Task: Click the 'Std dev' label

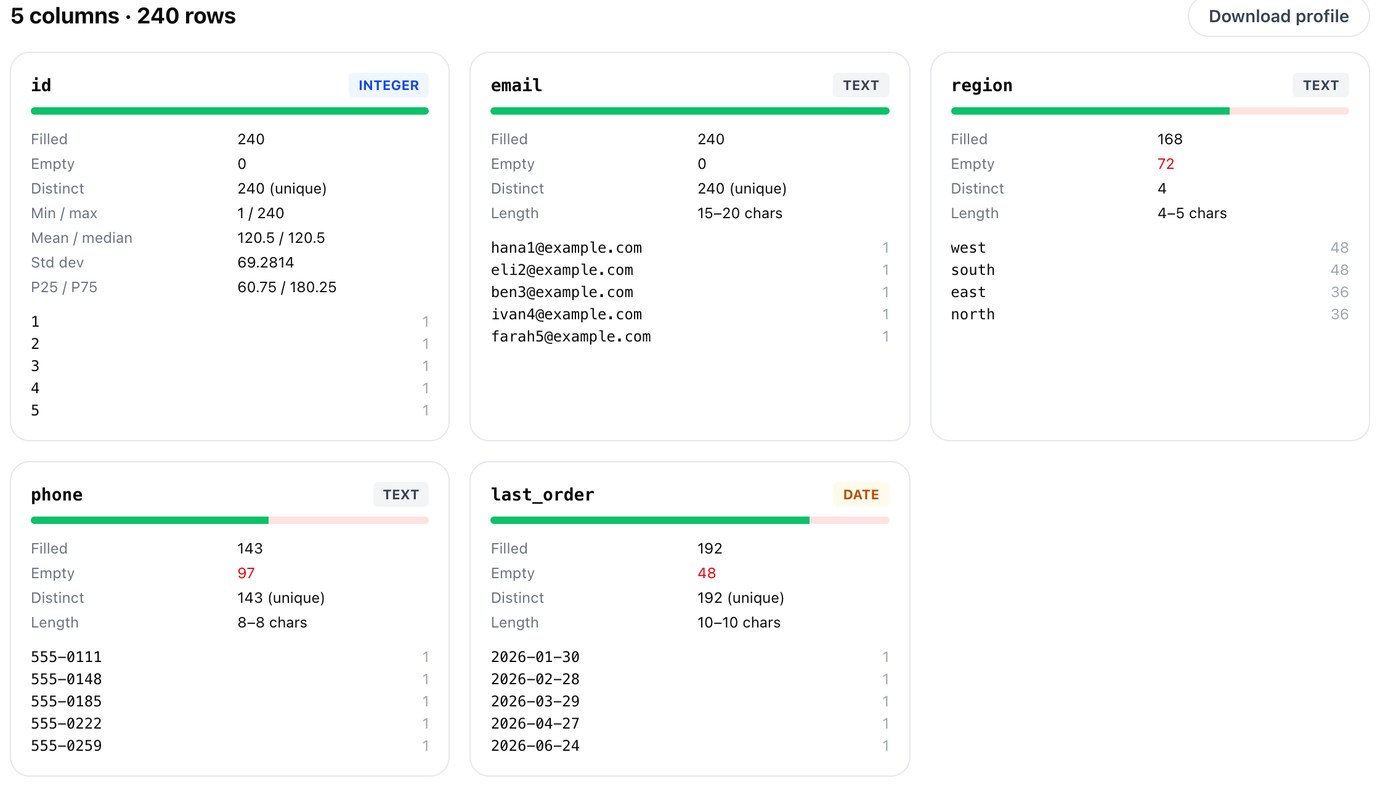Action: click(57, 262)
